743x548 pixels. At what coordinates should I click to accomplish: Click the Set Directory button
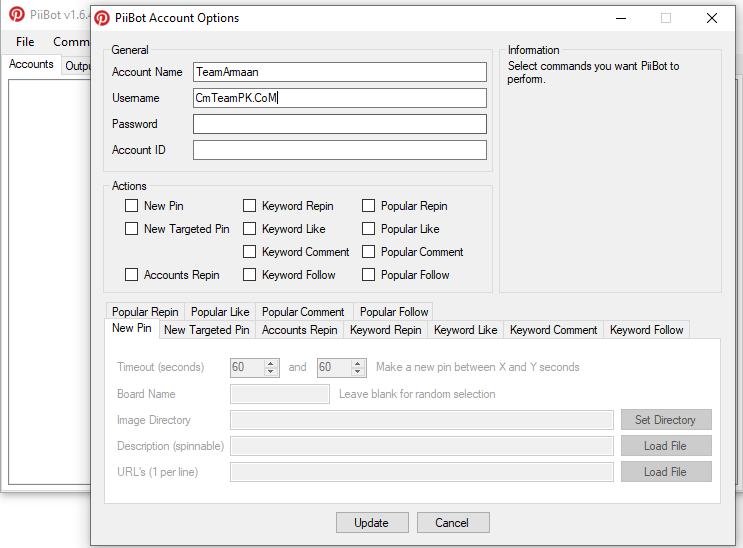click(666, 420)
